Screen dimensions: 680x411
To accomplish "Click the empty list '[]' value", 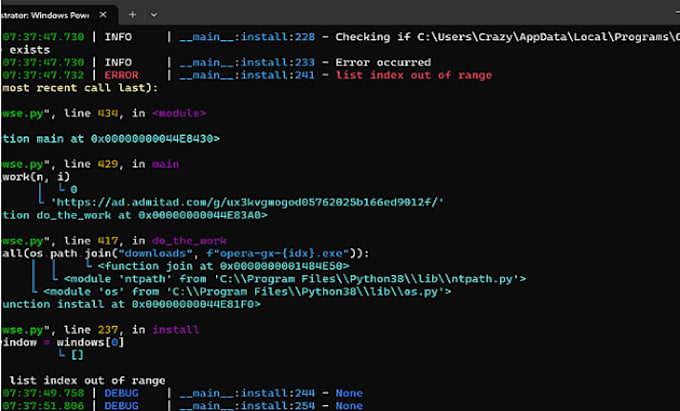I will pyautogui.click(x=77, y=355).
